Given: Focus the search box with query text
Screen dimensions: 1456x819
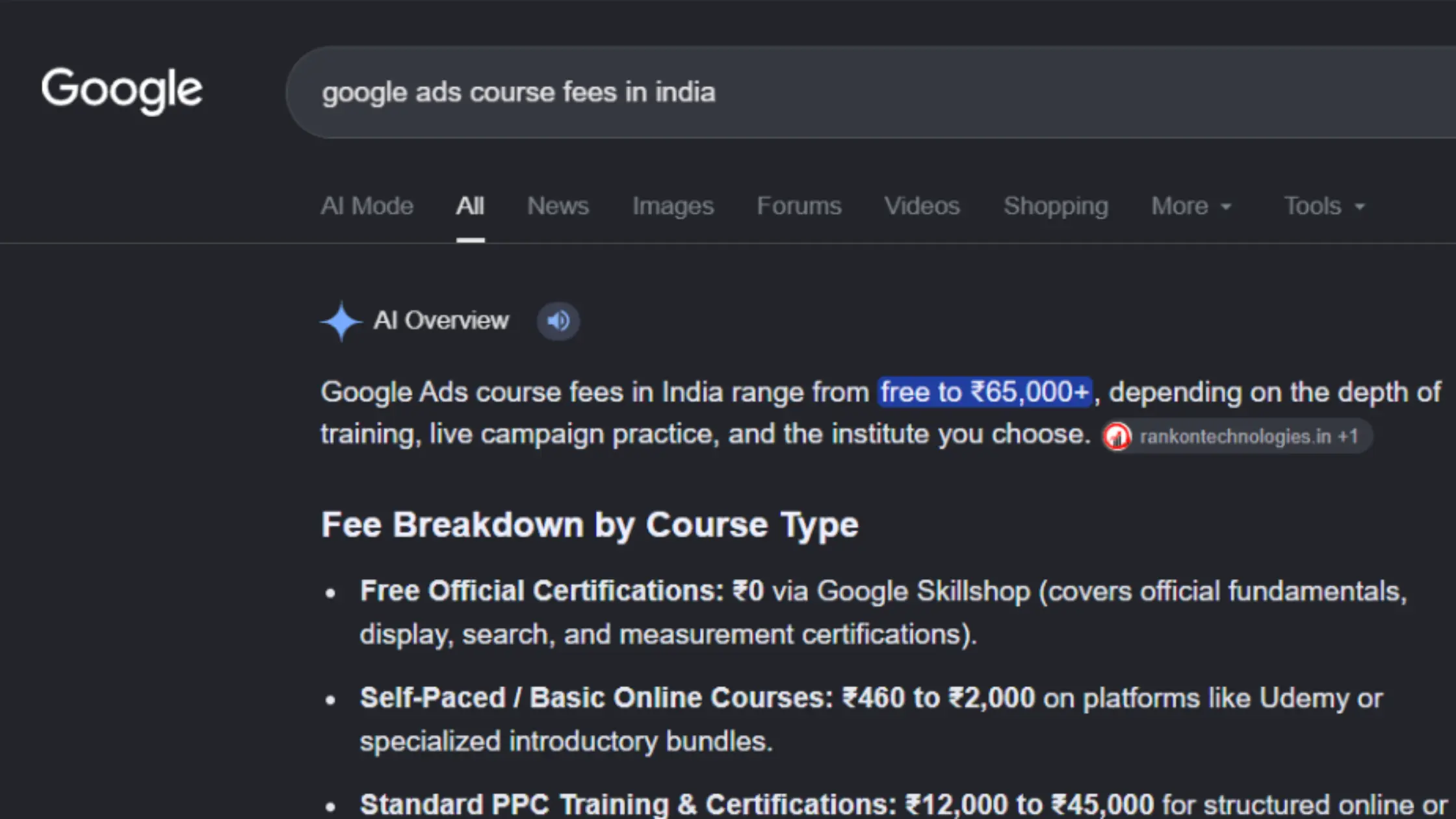Looking at the screenshot, I should coord(871,92).
